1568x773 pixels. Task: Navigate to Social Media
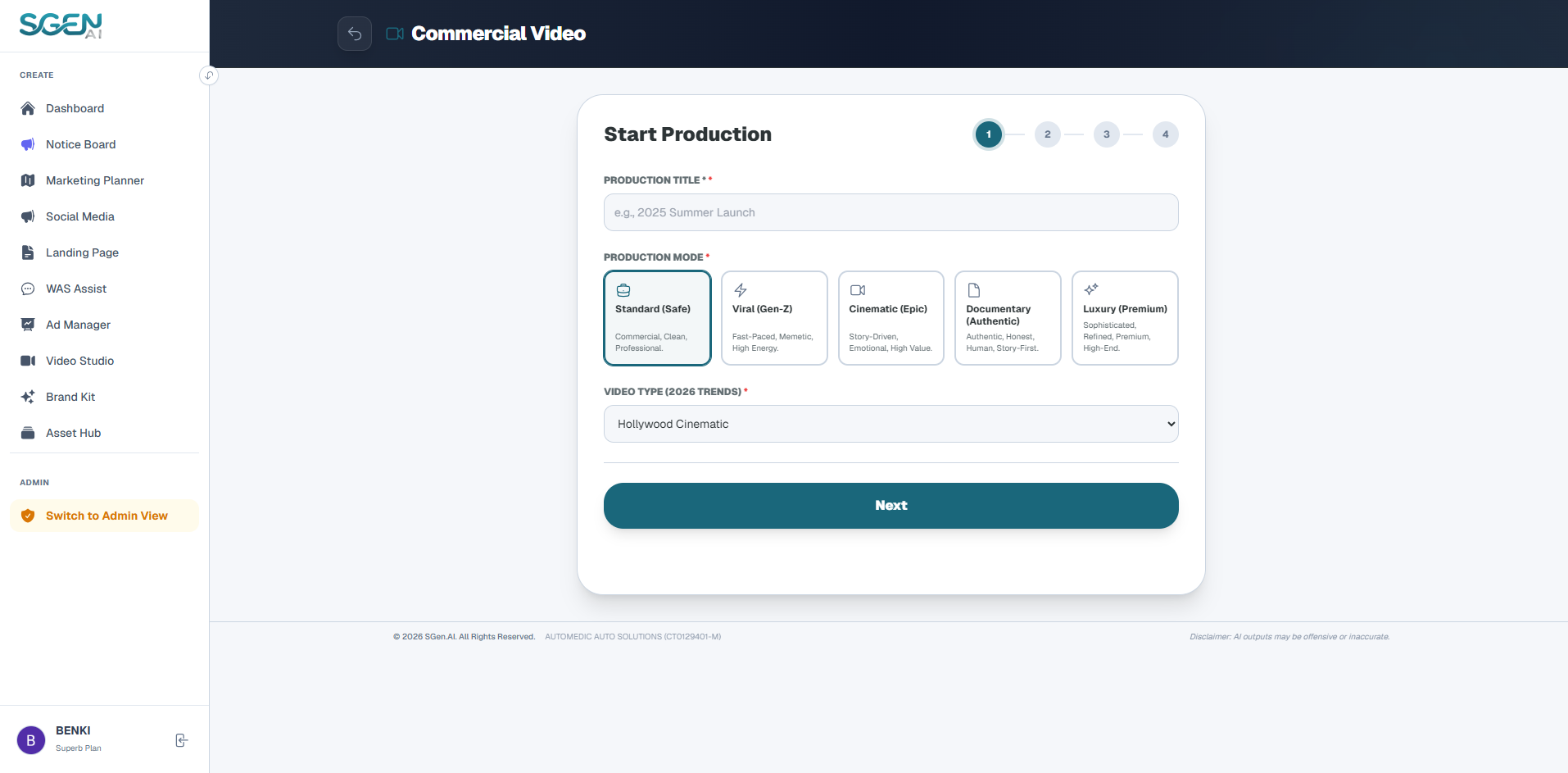(104, 216)
